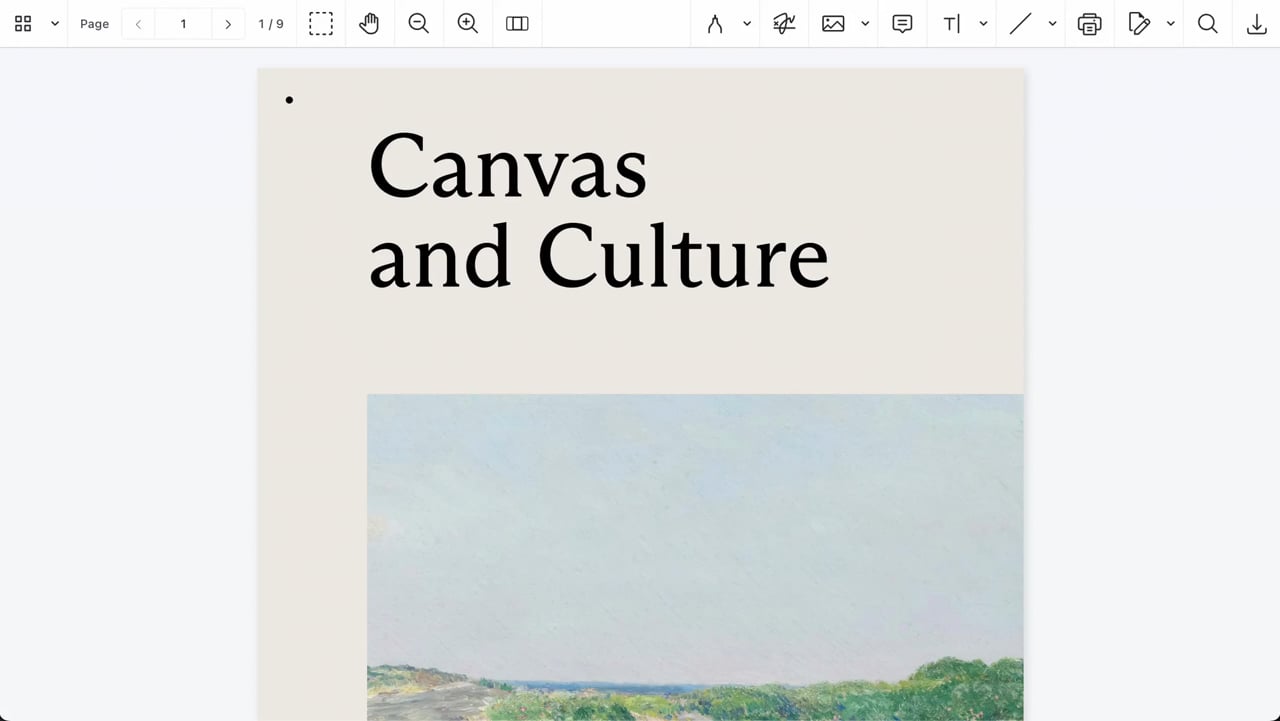
Task: Expand the line tool dropdown arrow
Action: [x=1053, y=24]
